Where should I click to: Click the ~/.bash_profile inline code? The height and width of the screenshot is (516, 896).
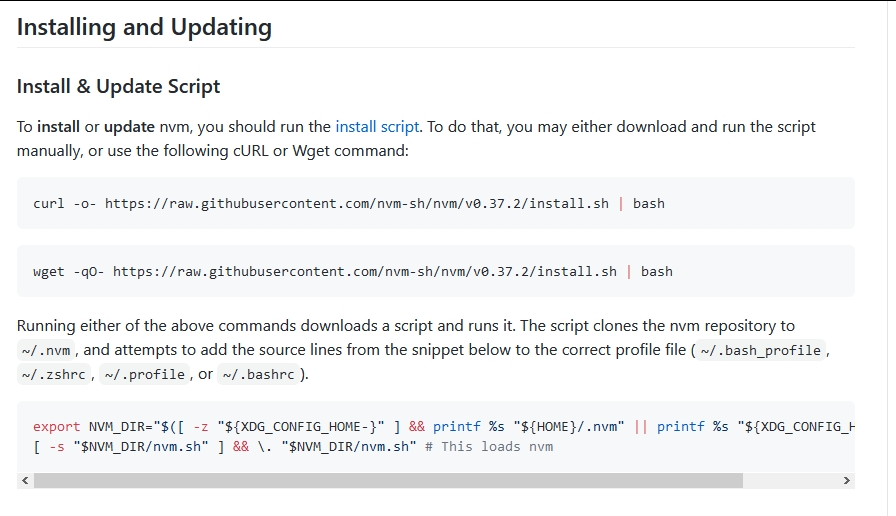pyautogui.click(x=761, y=351)
